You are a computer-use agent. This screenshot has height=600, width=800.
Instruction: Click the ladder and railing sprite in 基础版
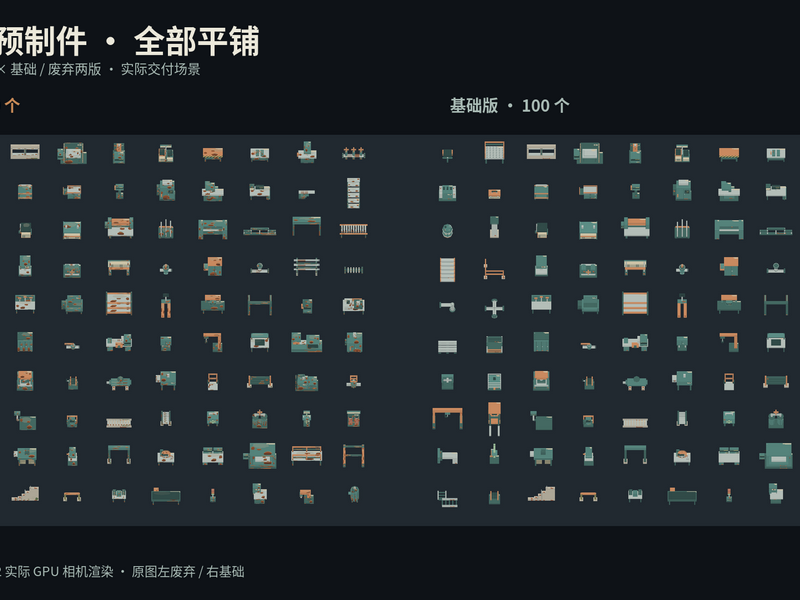(447, 498)
